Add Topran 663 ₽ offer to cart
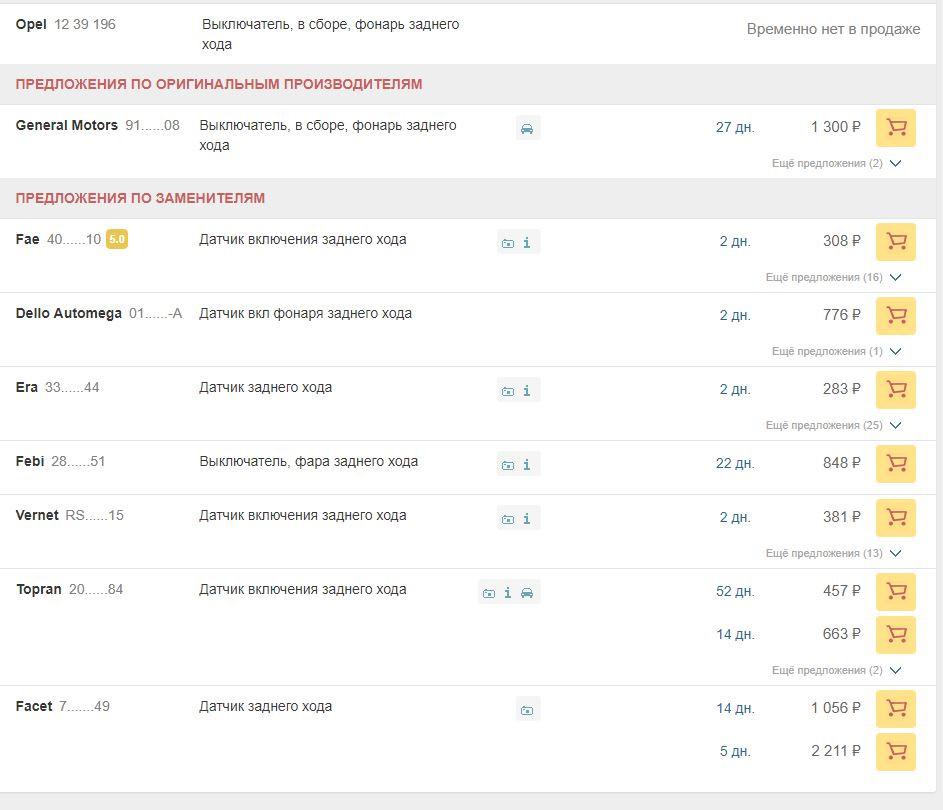This screenshot has width=943, height=810. point(895,635)
